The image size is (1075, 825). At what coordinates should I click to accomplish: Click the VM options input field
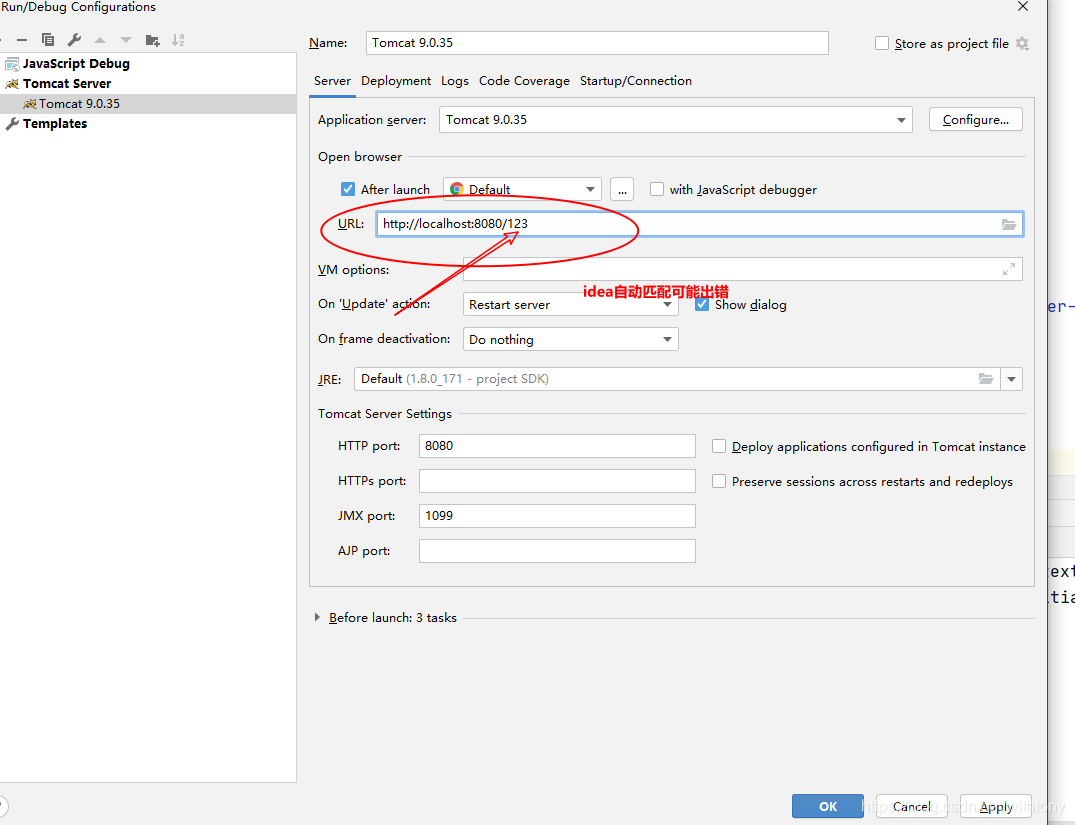coord(742,270)
